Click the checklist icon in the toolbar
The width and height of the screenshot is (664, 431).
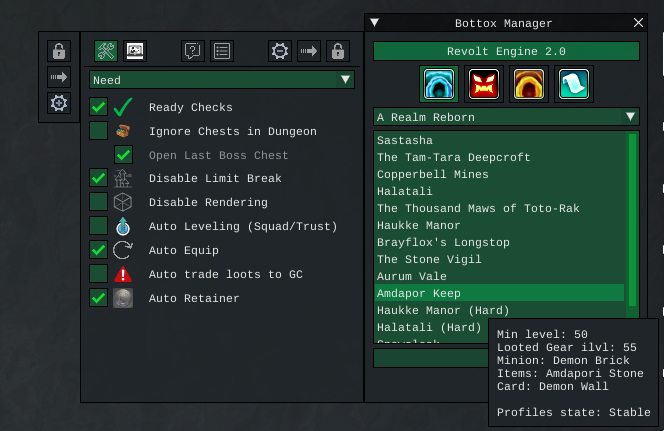pos(222,51)
